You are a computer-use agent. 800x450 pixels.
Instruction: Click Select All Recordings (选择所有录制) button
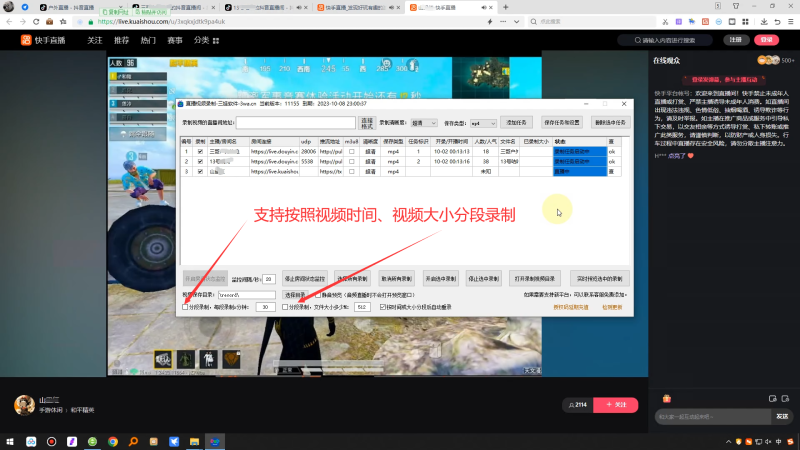[x=352, y=279]
